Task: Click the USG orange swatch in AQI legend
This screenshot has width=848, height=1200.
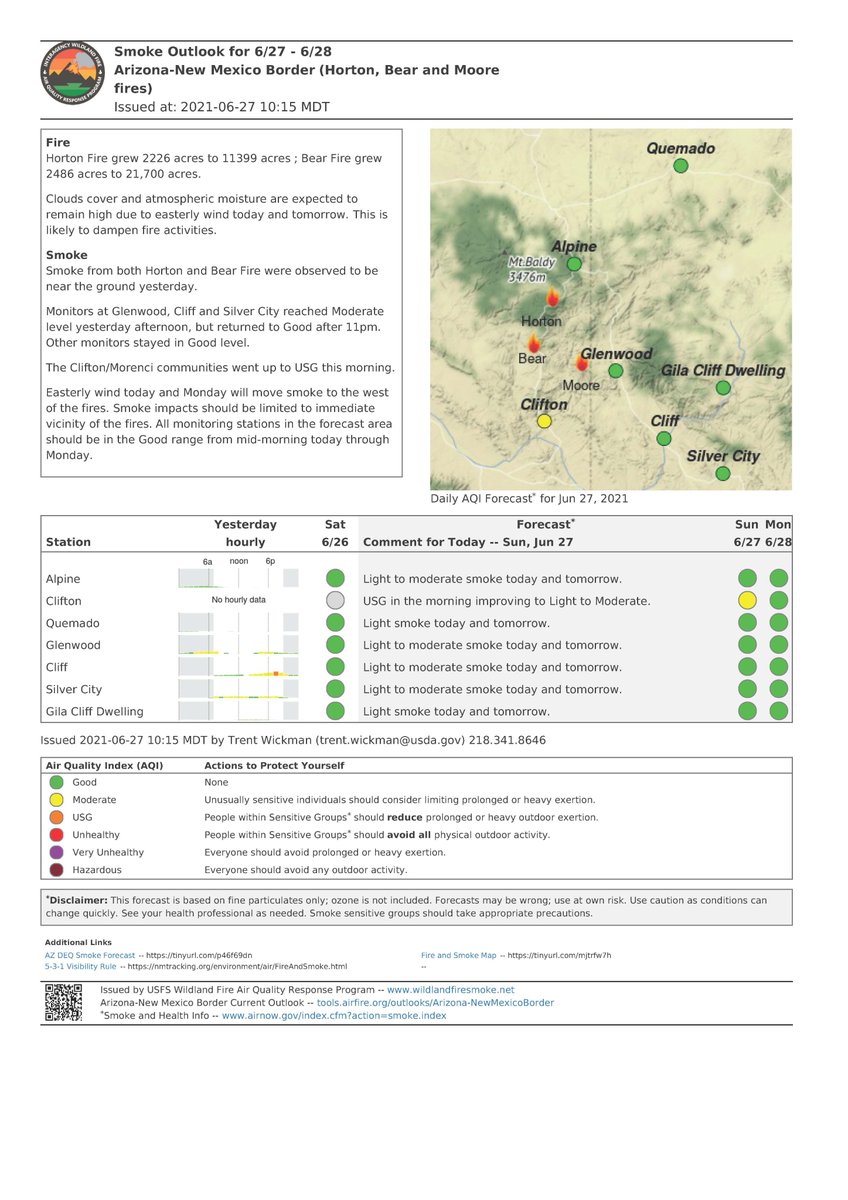Action: point(56,817)
